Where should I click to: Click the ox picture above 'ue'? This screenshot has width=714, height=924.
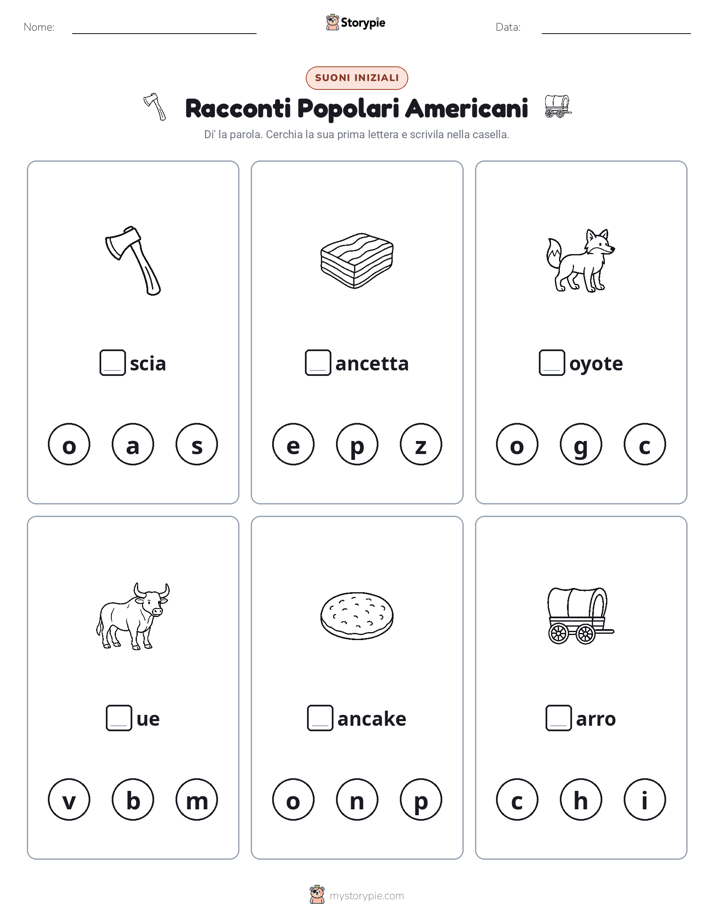133,616
